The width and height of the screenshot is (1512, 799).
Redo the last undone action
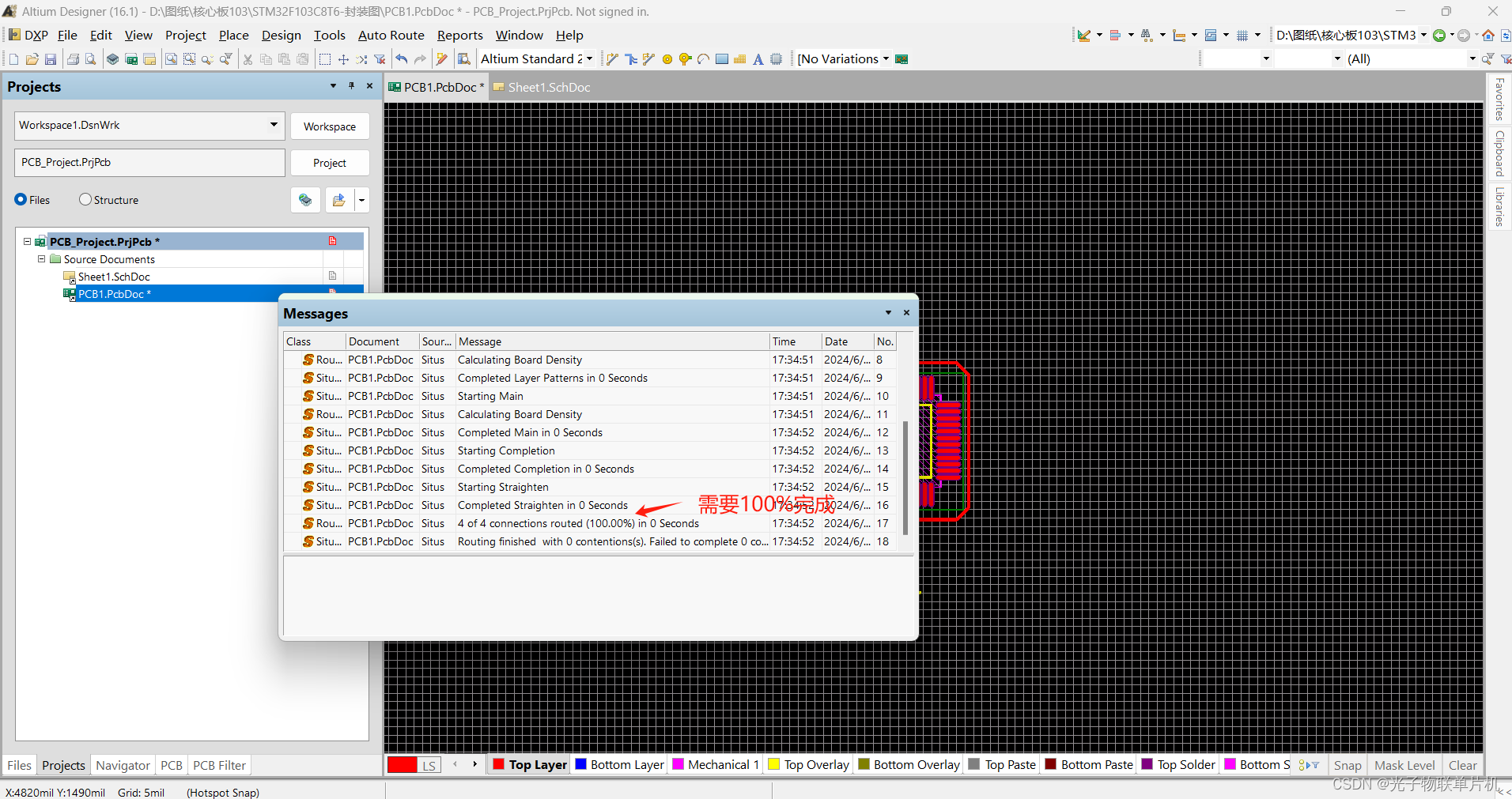(x=420, y=59)
